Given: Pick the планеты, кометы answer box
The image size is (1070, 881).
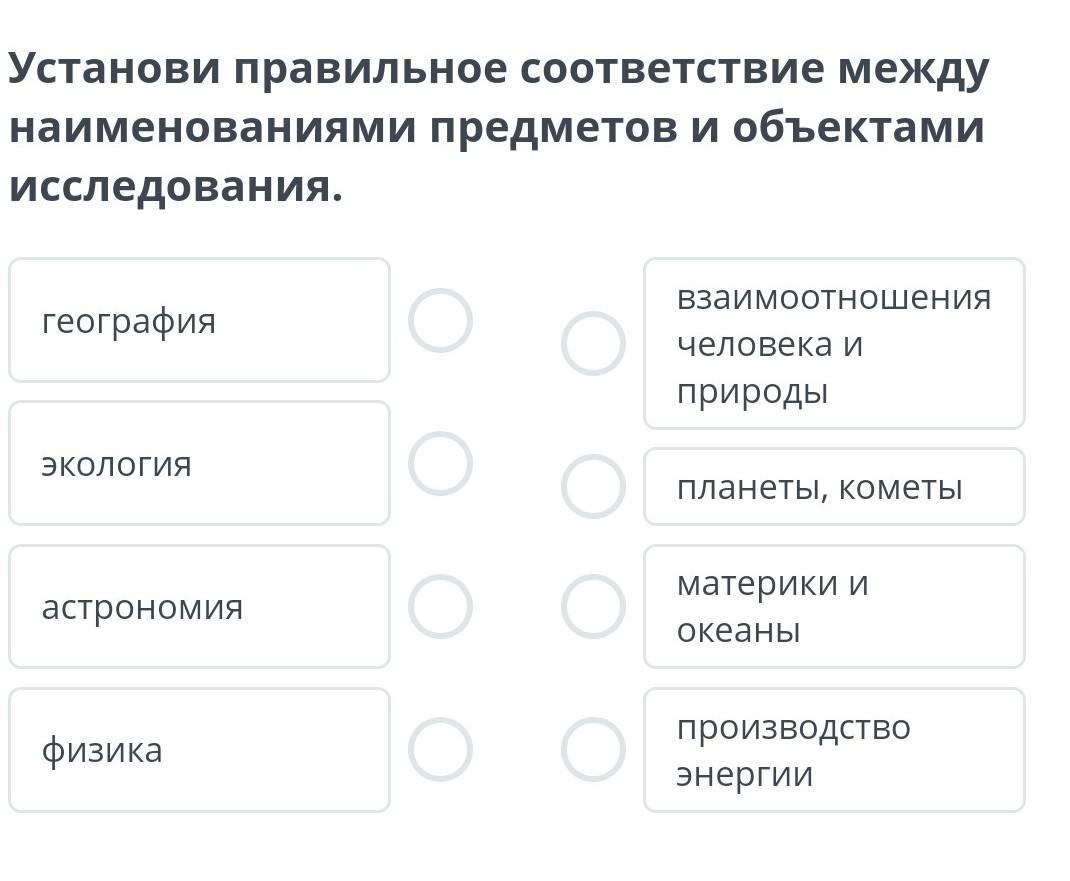Looking at the screenshot, I should tap(834, 487).
